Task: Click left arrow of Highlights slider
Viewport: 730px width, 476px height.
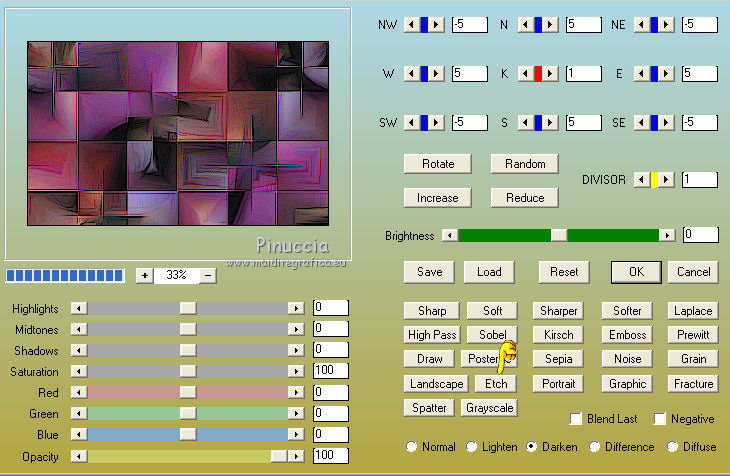Action: pyautogui.click(x=79, y=309)
